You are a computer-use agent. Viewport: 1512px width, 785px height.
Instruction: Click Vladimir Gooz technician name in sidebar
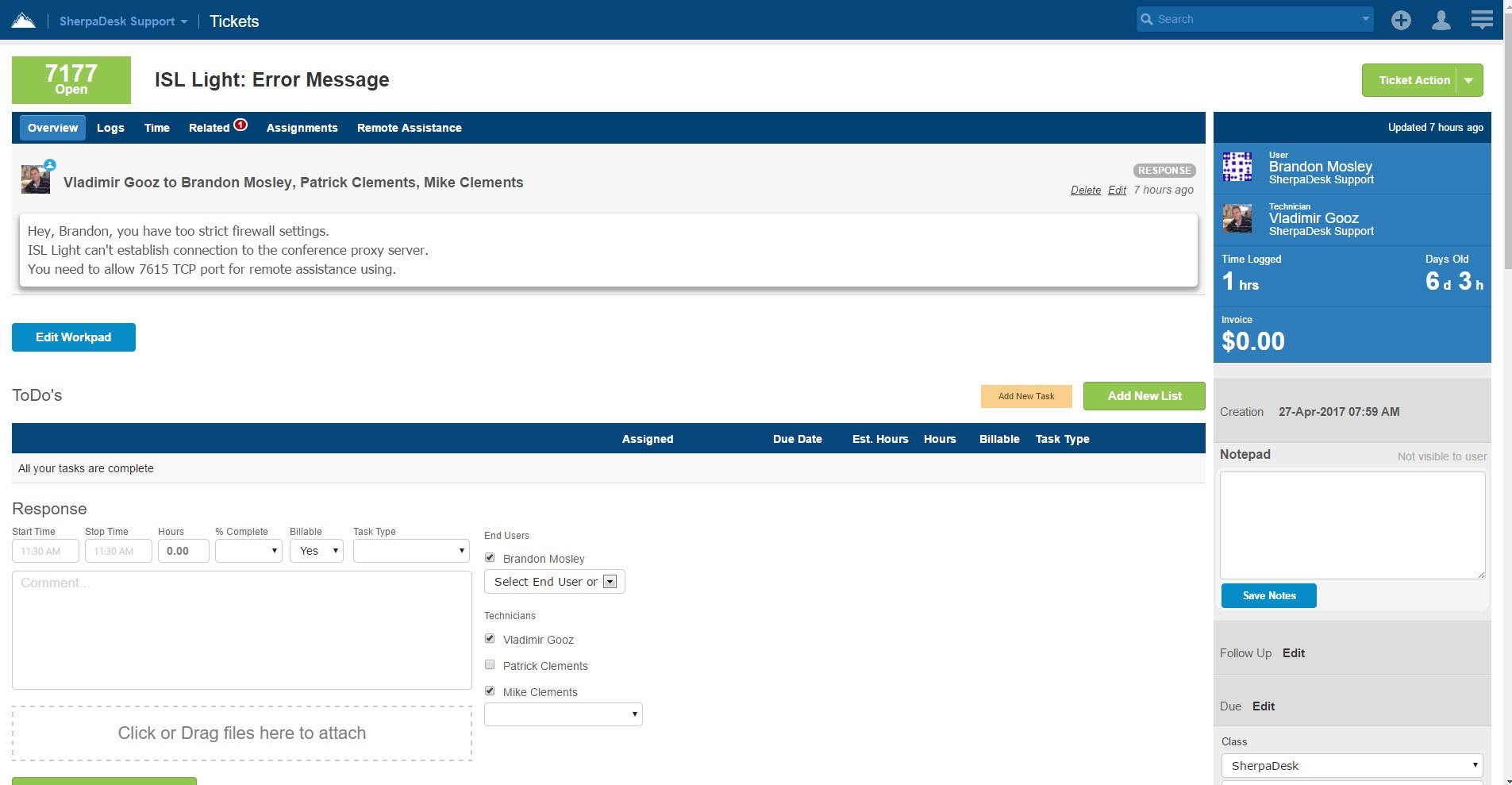(x=1314, y=218)
